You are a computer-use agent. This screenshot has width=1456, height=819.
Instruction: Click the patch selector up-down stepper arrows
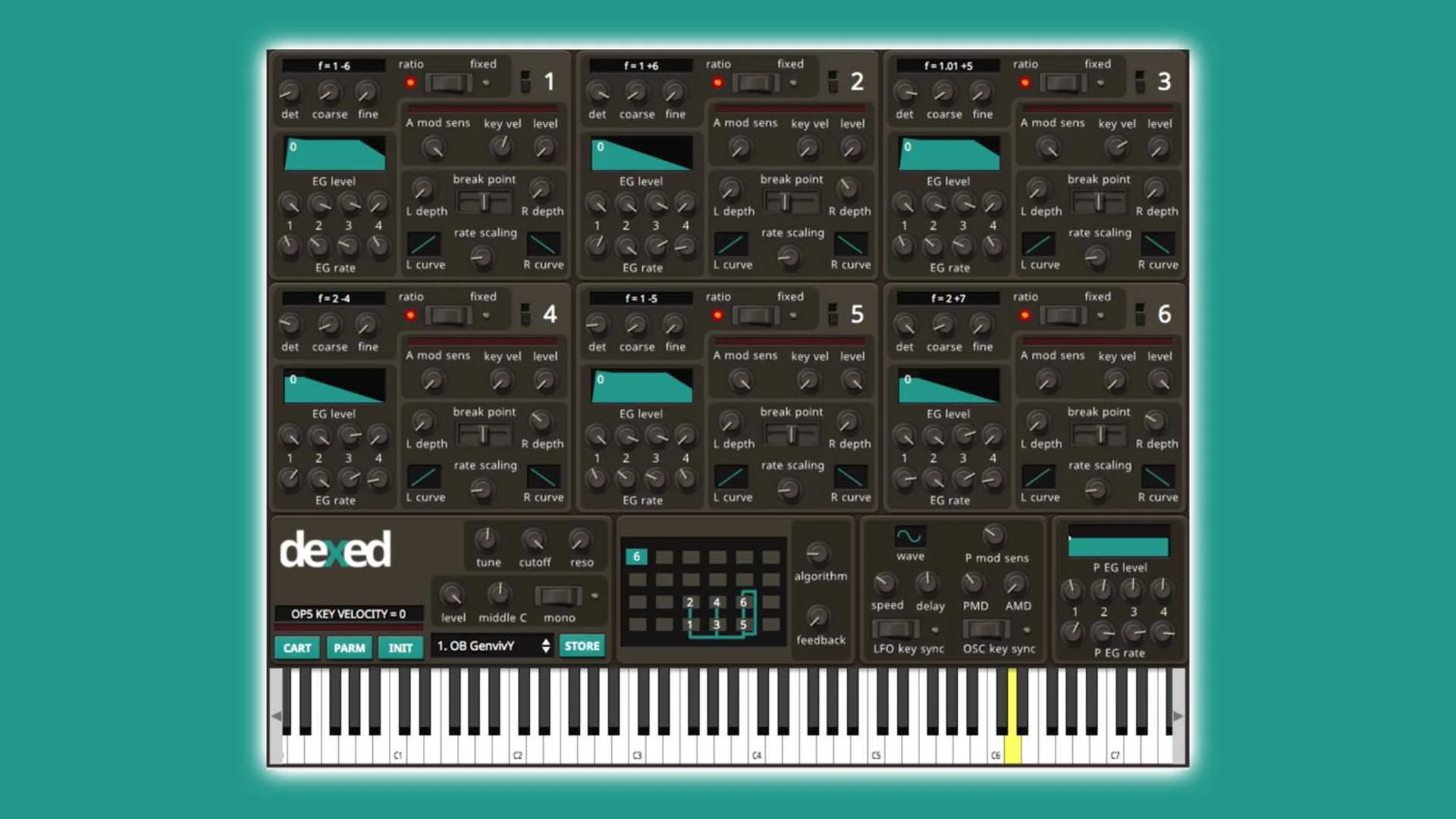click(545, 646)
